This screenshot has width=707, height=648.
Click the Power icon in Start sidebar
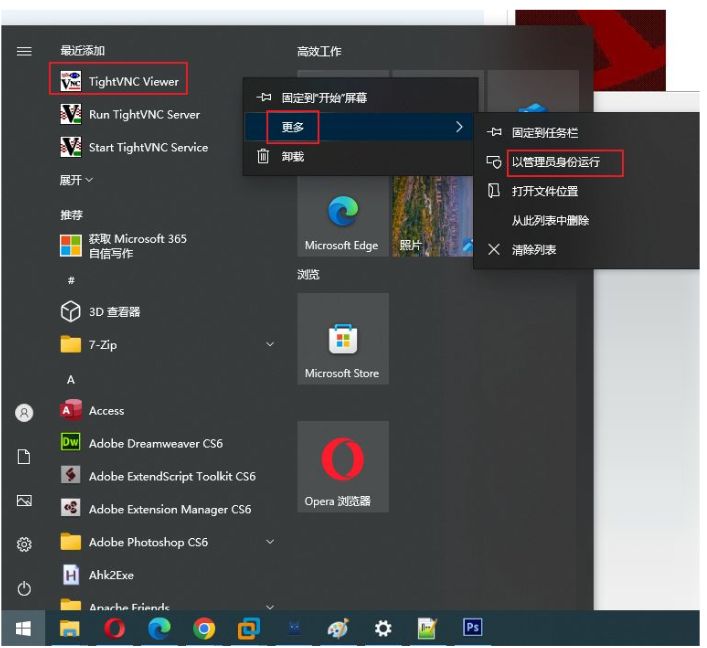pos(24,588)
